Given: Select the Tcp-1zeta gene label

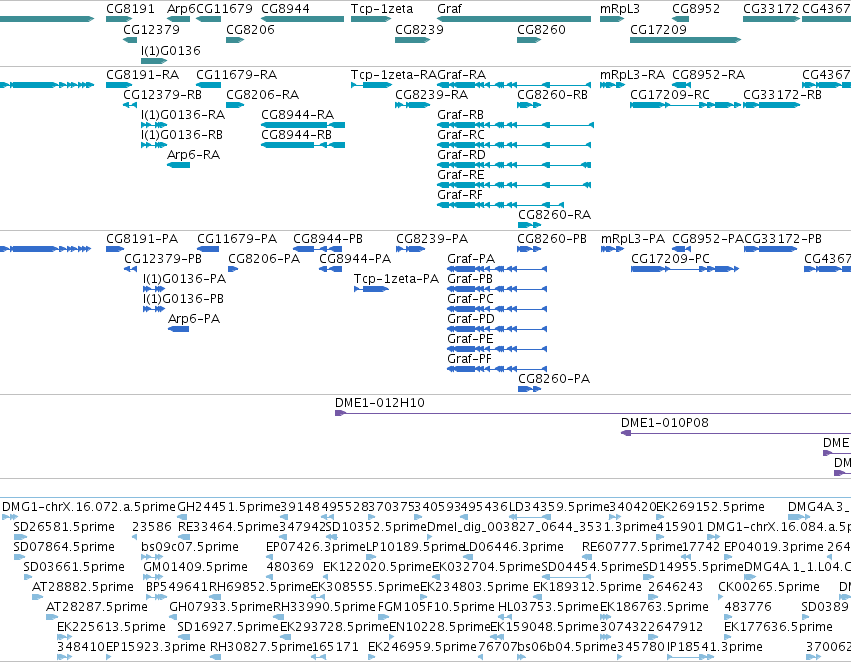Looking at the screenshot, I should pos(382,9).
